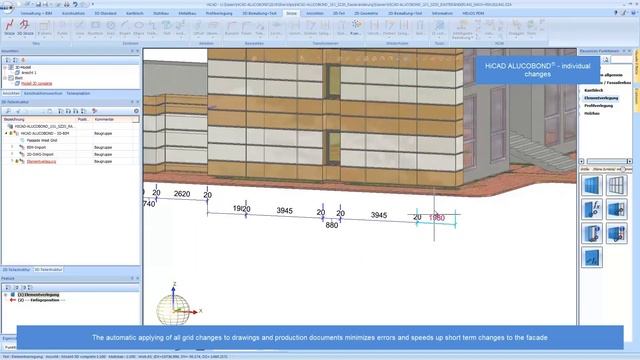This screenshot has width=640, height=360.
Task: Select Profilverlegung in the functions list
Action: 598,106
